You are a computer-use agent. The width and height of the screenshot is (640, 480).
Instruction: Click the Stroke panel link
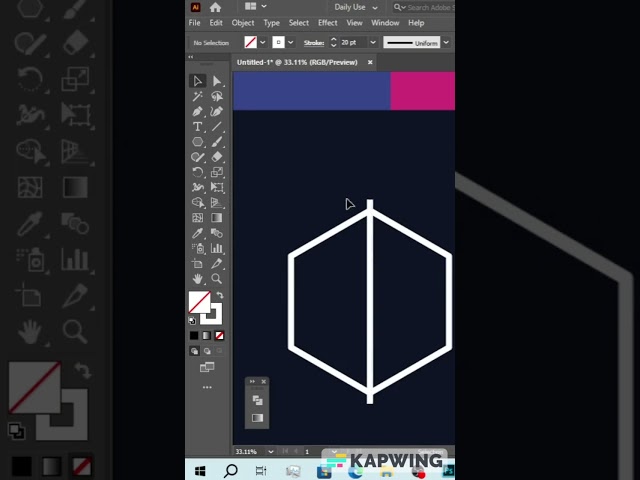[x=314, y=42]
